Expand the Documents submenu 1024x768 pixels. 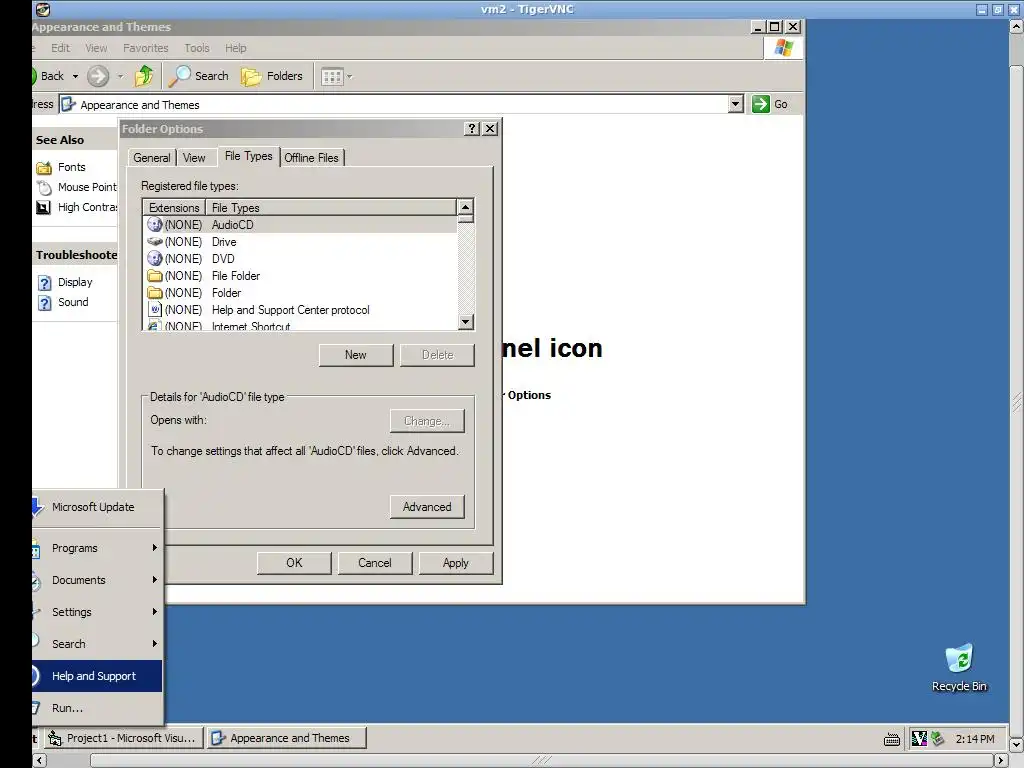tap(97, 580)
